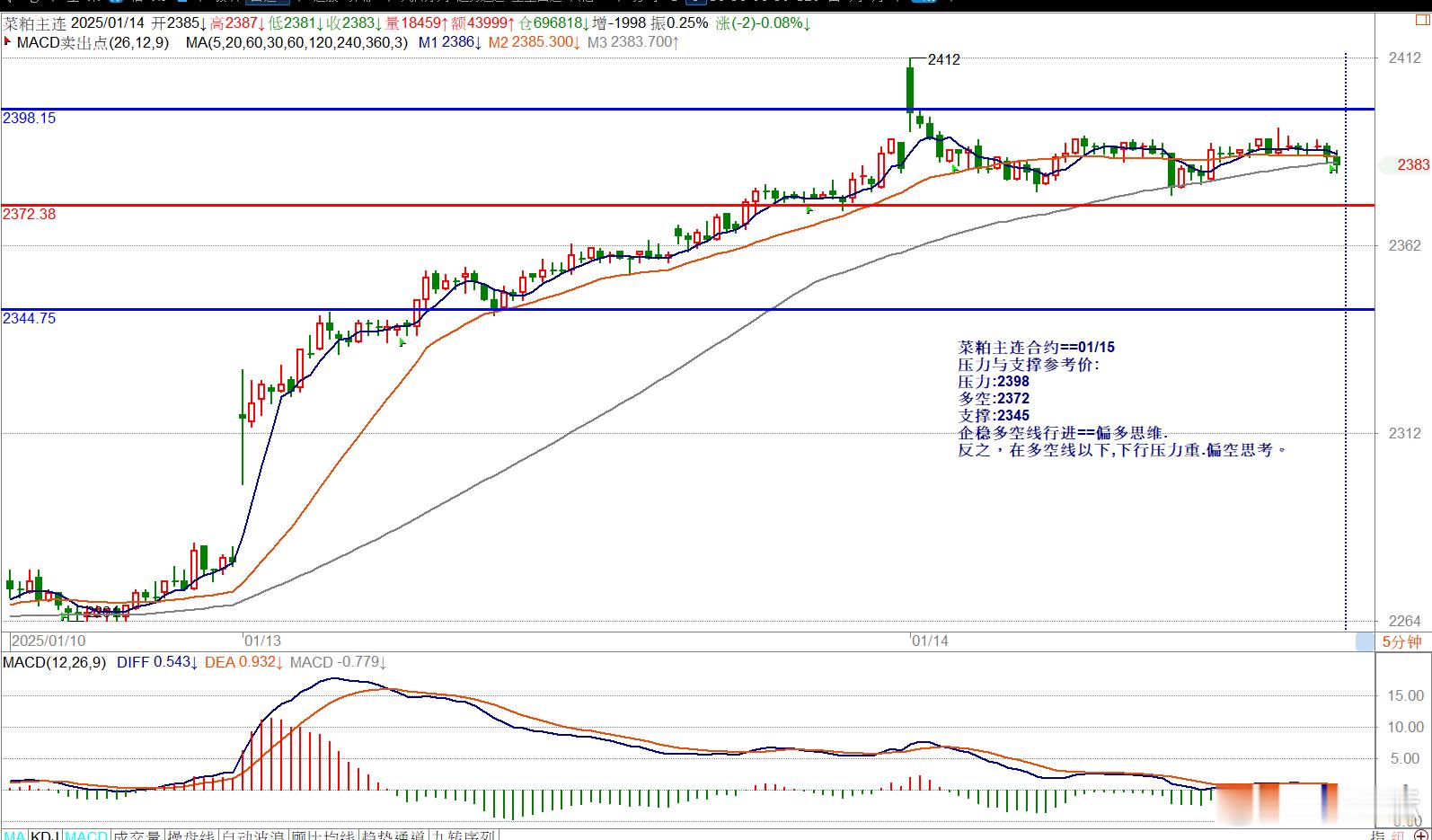
Task: Switch to the 趋势通道 tab
Action: [x=393, y=836]
